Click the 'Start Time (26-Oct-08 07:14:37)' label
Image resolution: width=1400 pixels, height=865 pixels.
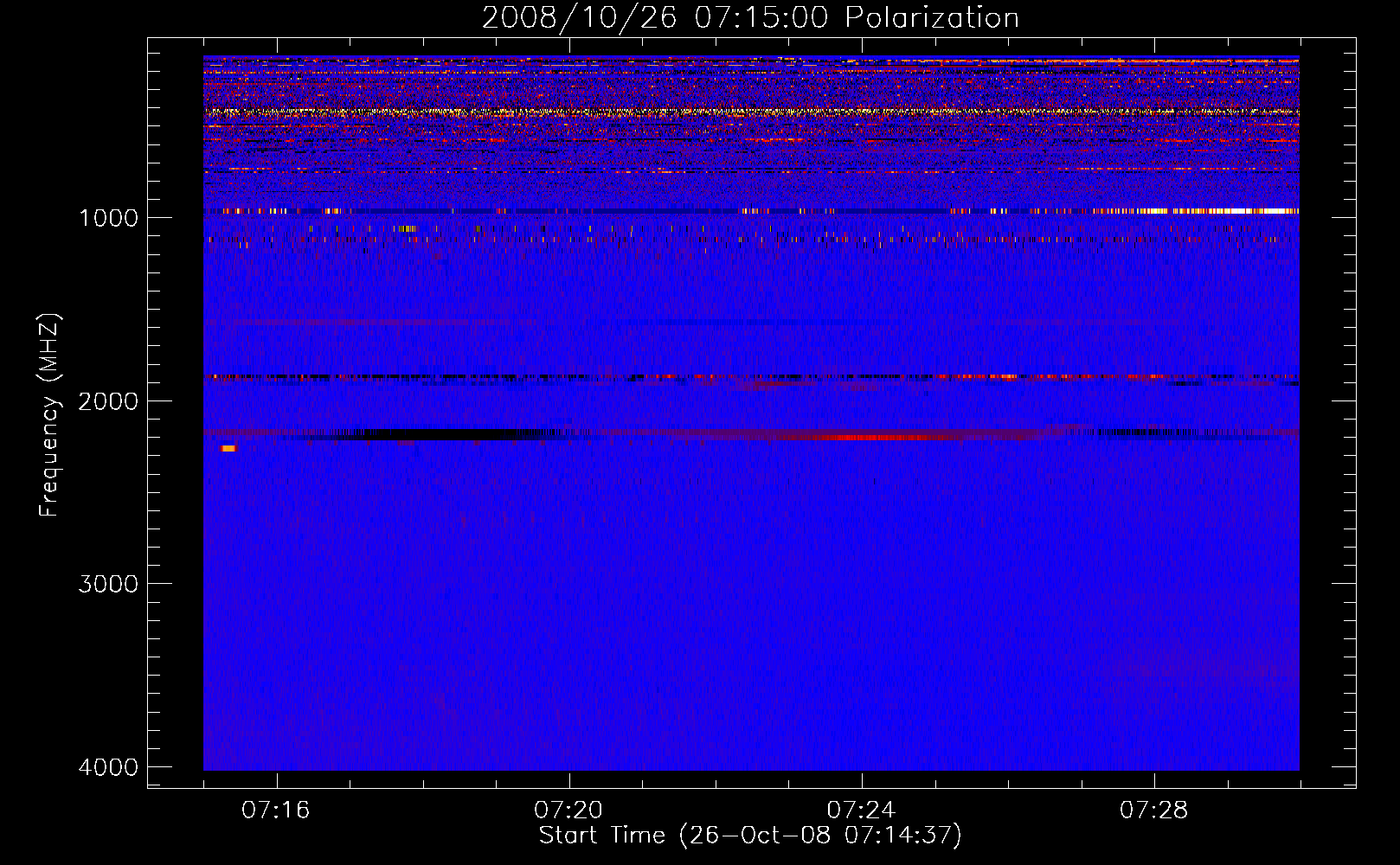click(x=750, y=836)
